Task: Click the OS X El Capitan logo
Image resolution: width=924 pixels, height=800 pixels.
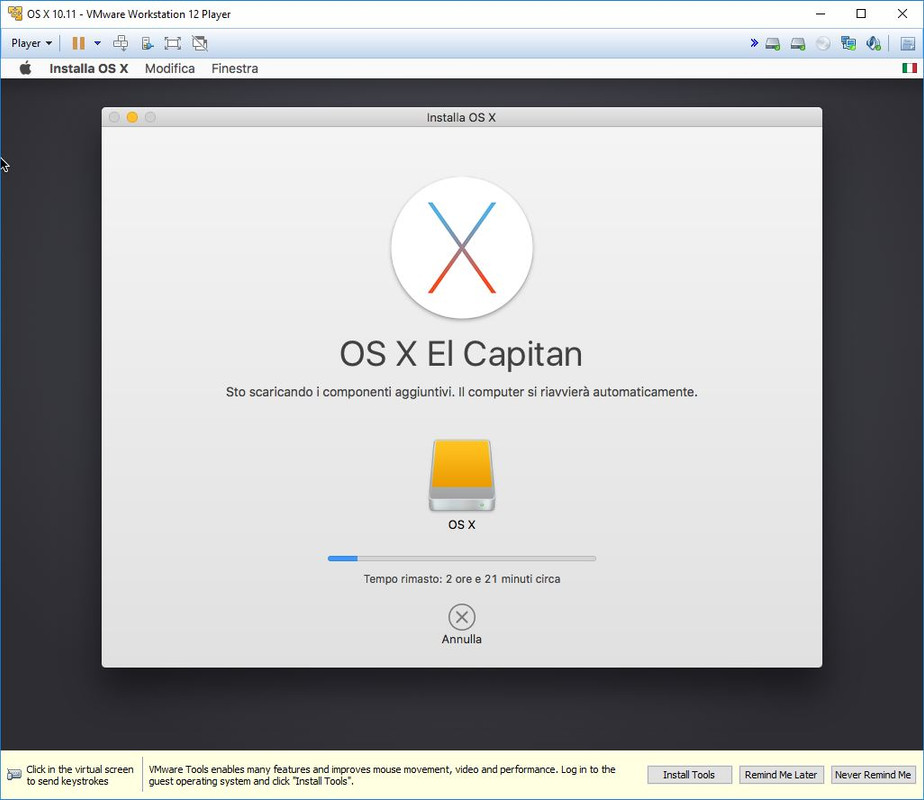Action: tap(462, 248)
